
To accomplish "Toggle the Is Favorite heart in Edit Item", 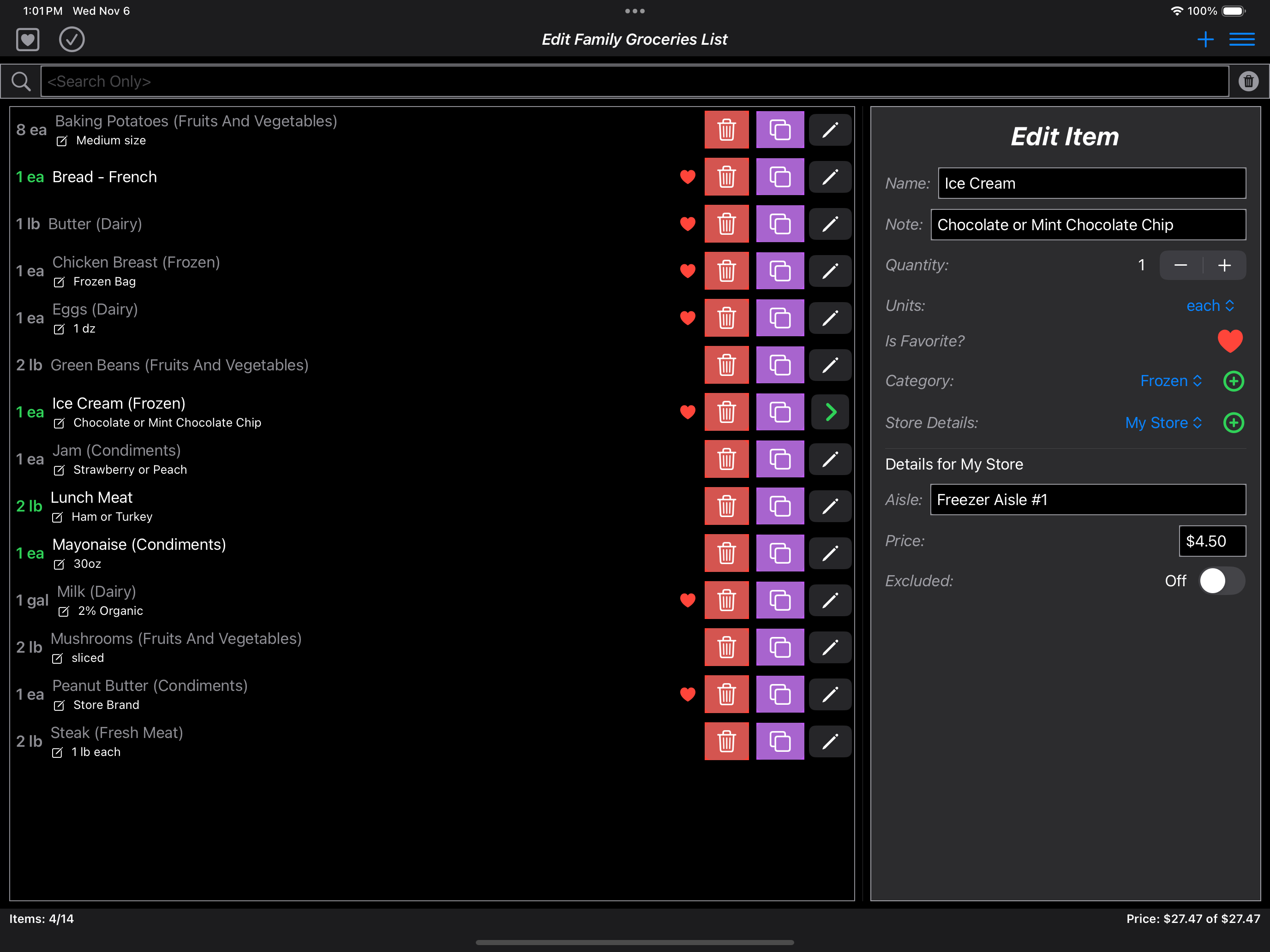I will 1230,341.
